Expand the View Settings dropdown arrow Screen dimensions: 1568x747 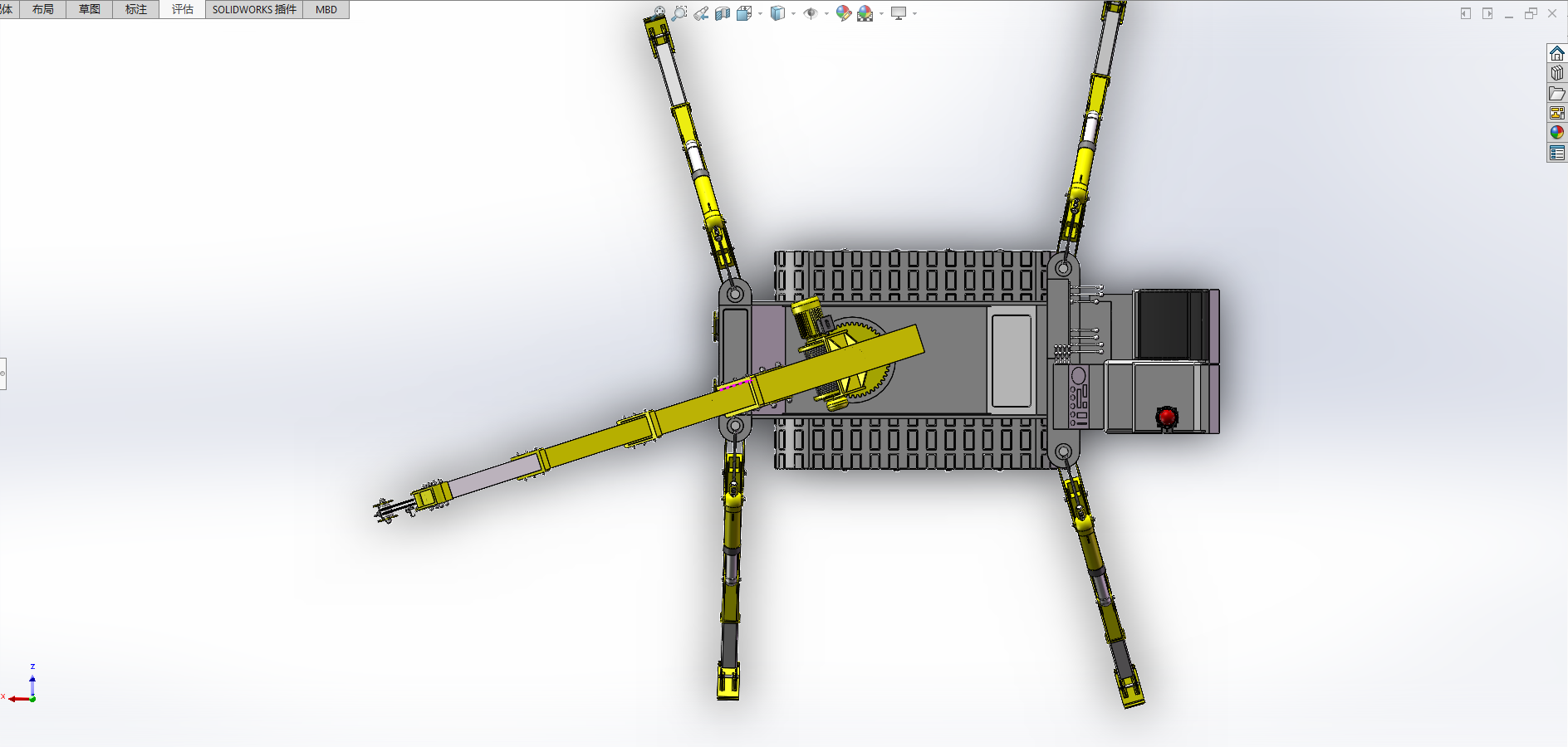[x=914, y=13]
